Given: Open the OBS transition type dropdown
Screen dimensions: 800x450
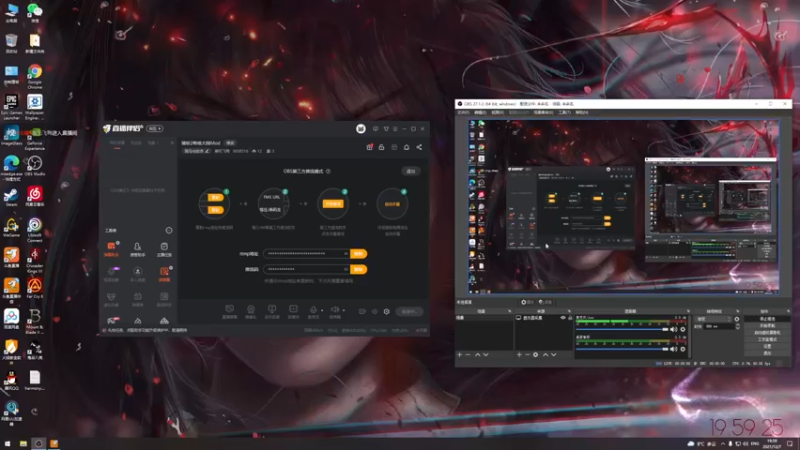Looking at the screenshot, I should [714, 319].
